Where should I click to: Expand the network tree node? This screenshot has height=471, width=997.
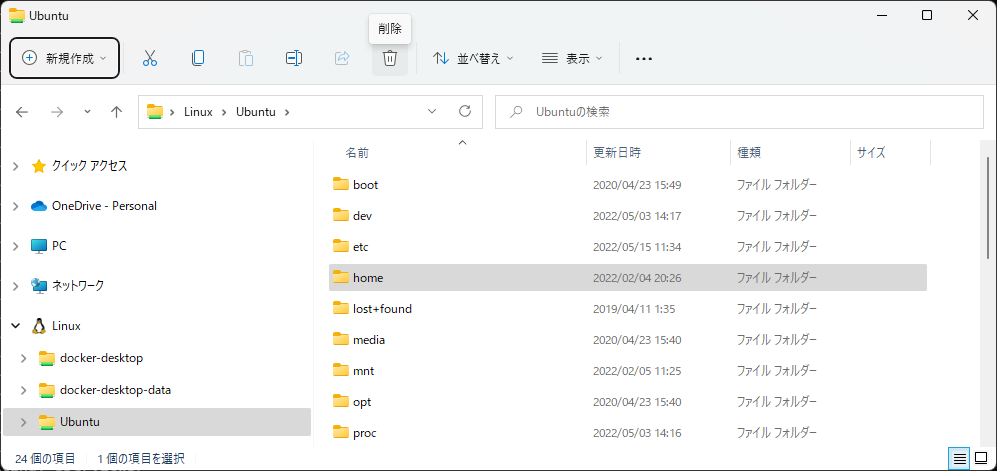[x=16, y=286]
